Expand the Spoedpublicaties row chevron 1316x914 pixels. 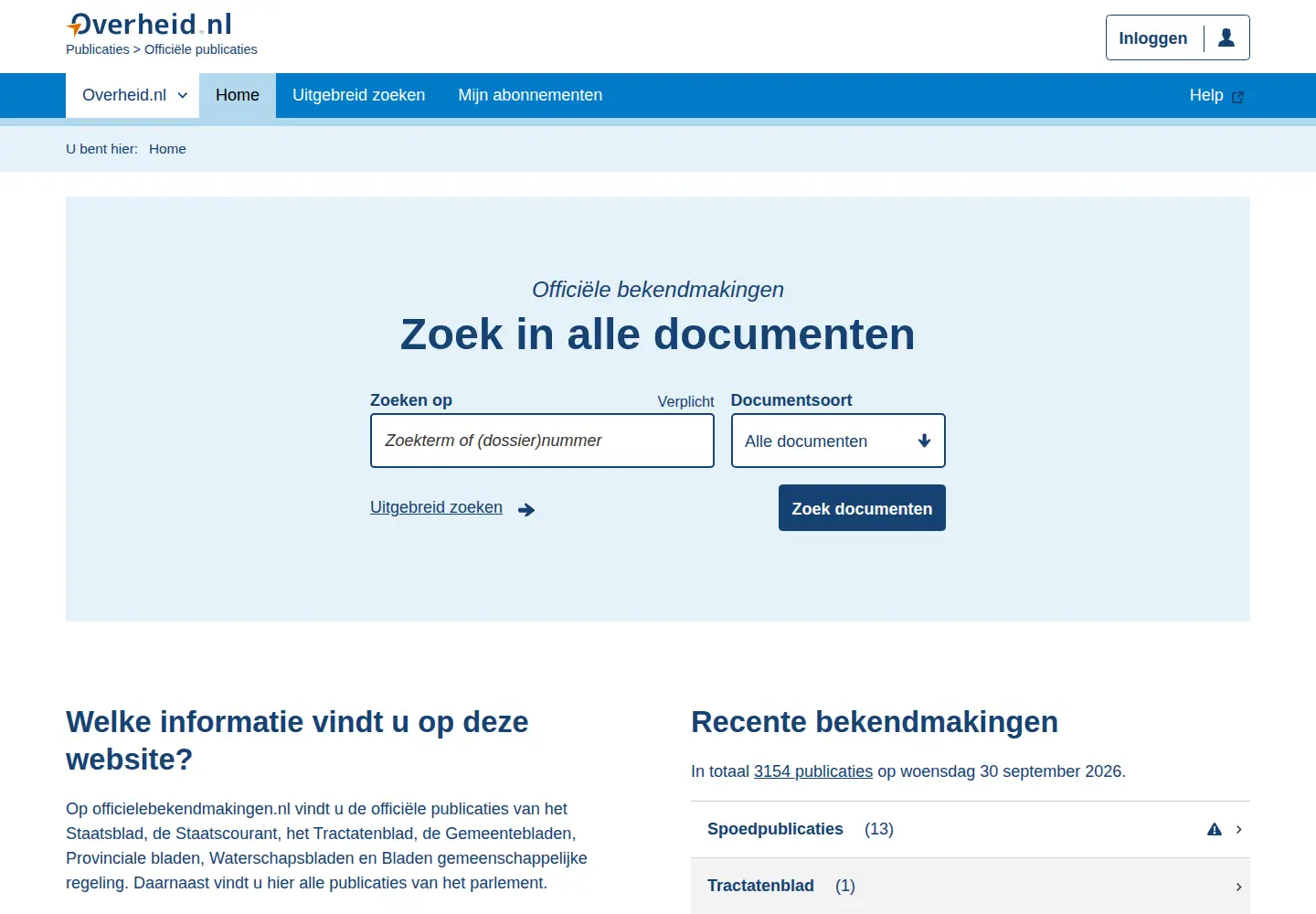coord(1239,829)
